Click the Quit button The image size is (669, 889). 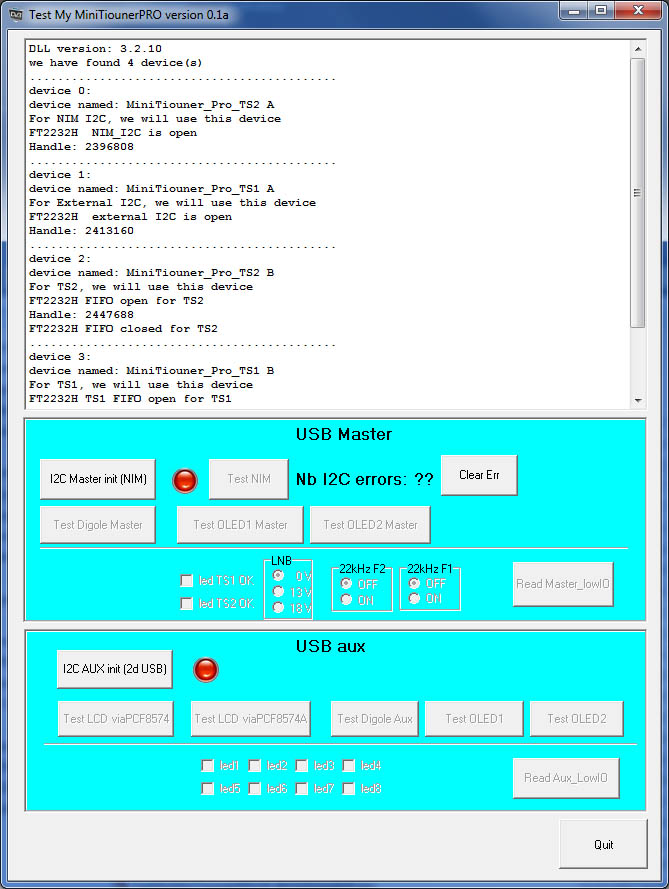pos(603,845)
